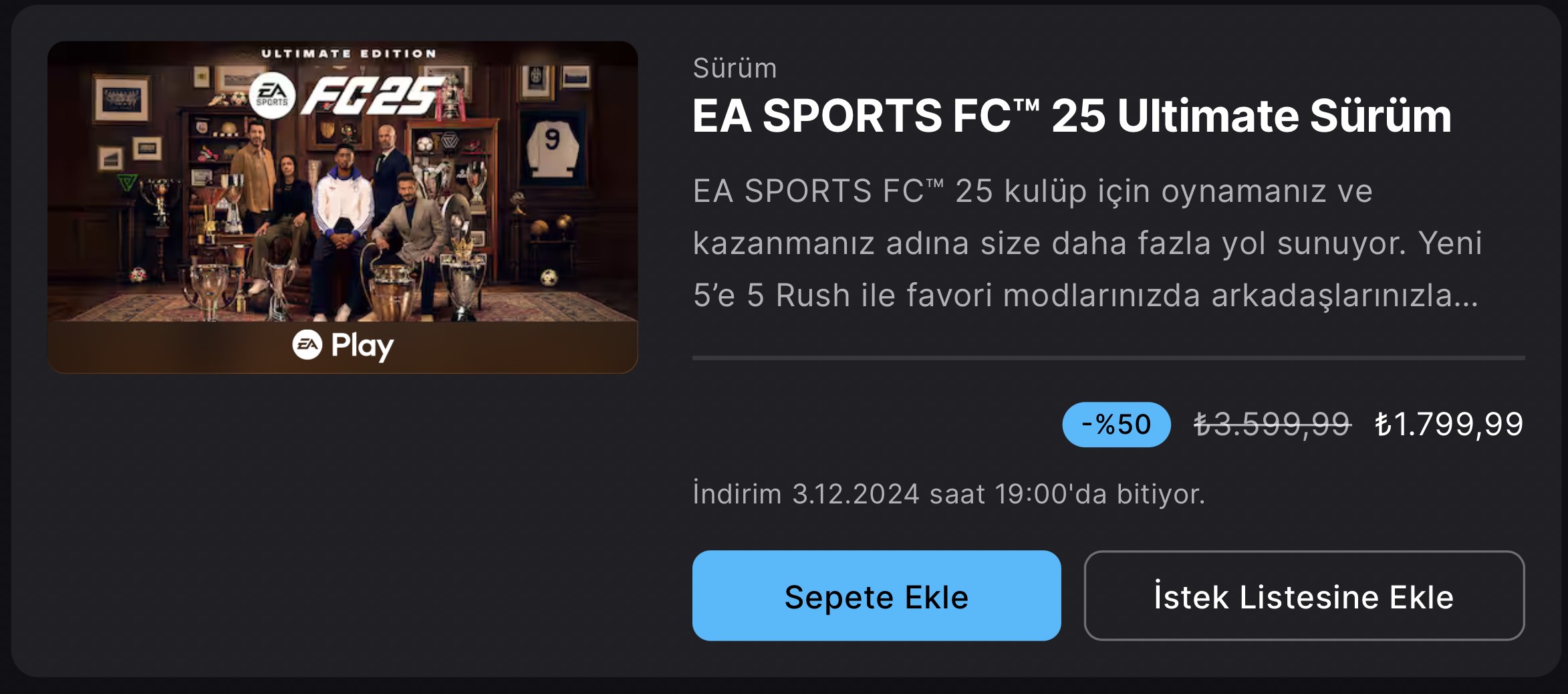Select the -%50 discount badge

click(x=1116, y=425)
